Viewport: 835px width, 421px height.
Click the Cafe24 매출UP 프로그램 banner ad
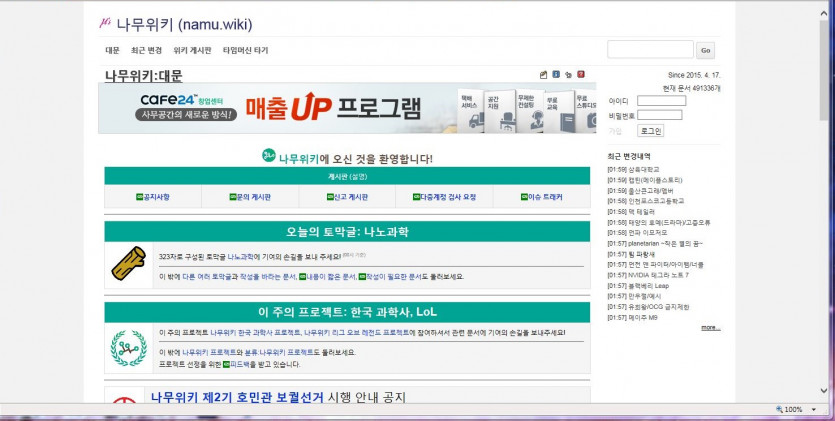347,108
